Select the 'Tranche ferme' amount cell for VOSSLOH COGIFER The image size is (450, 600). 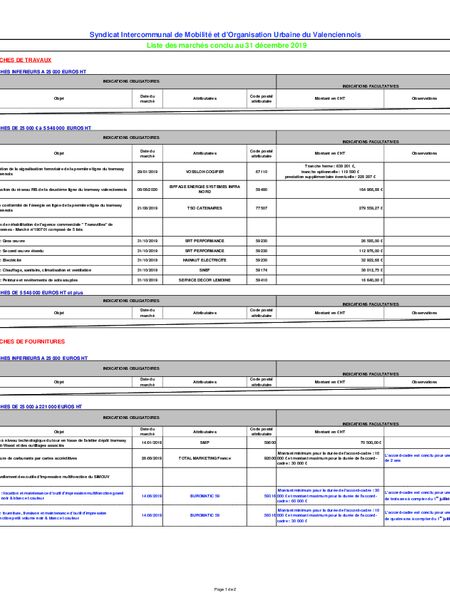point(330,171)
